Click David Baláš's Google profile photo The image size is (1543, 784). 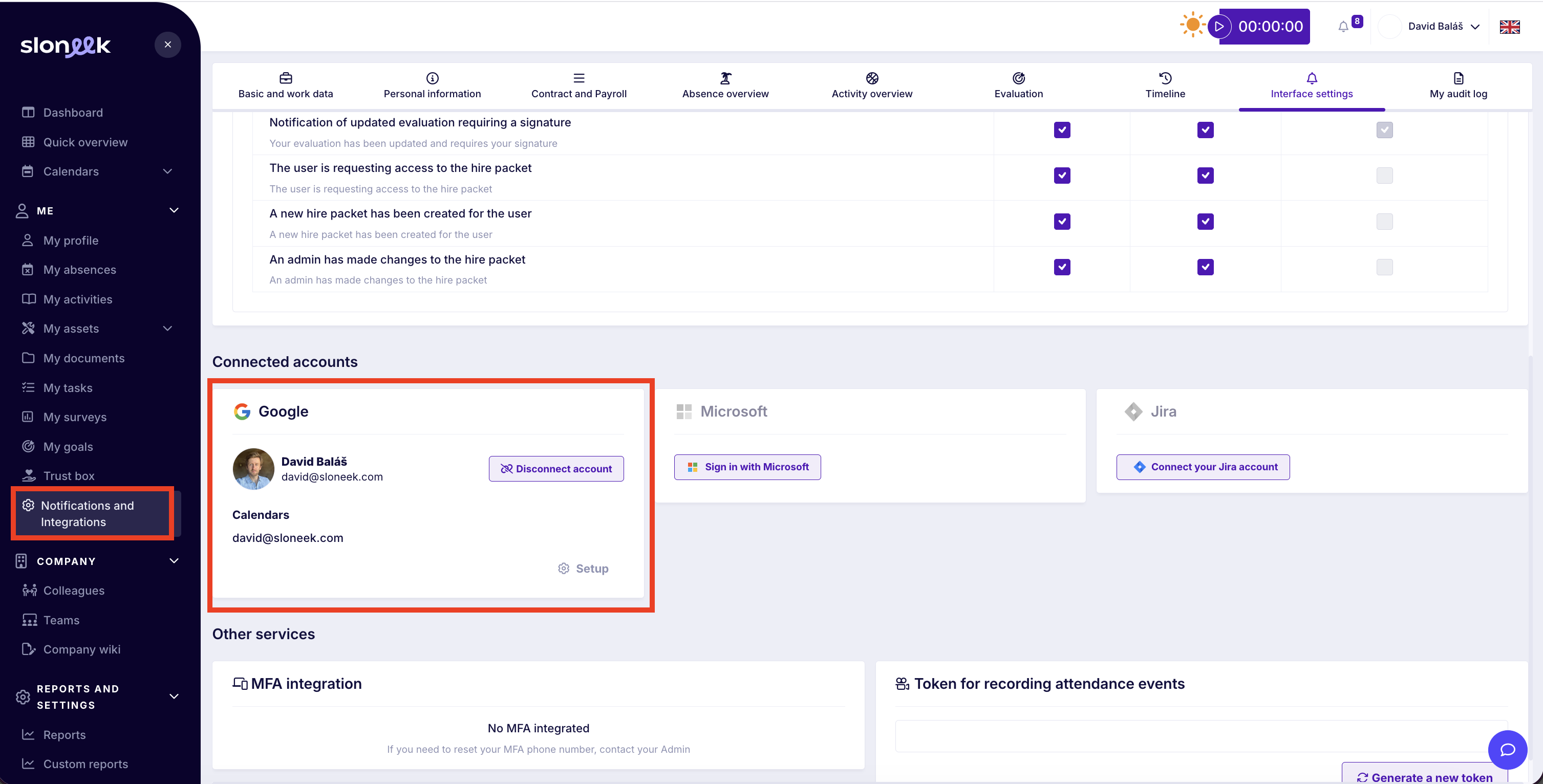[253, 468]
